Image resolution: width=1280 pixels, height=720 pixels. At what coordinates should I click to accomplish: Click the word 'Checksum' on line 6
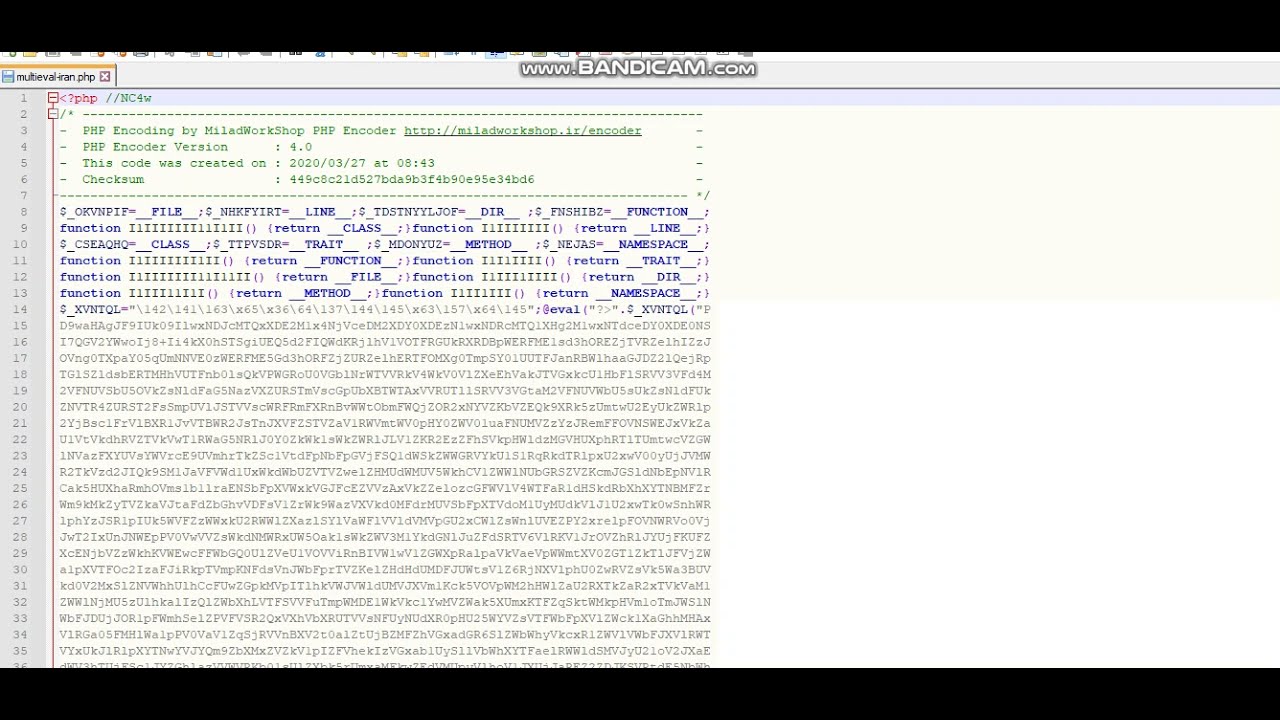click(x=113, y=179)
